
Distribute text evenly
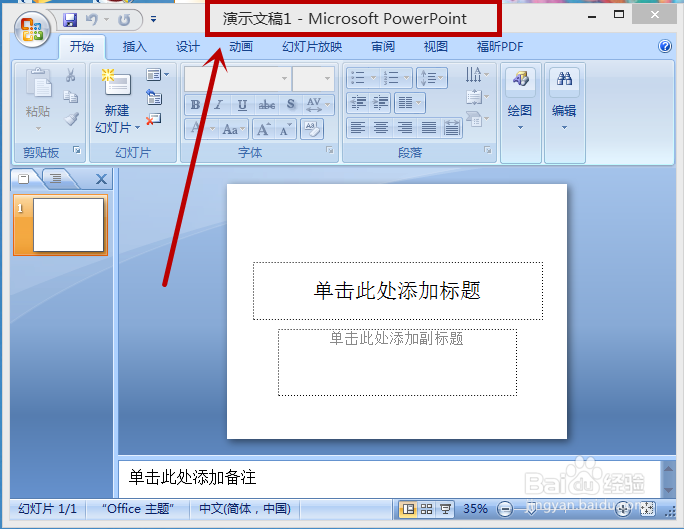(x=451, y=128)
